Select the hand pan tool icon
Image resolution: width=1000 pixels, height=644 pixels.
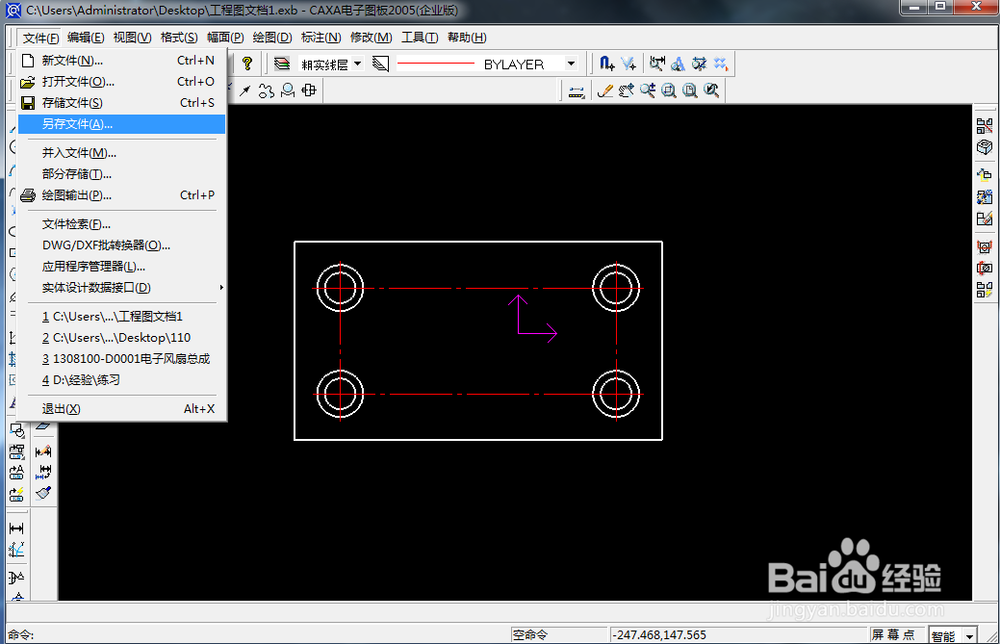click(626, 91)
